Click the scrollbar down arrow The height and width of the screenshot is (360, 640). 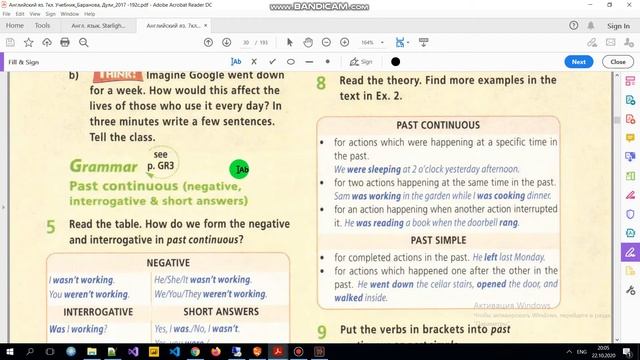pyautogui.click(x=617, y=340)
